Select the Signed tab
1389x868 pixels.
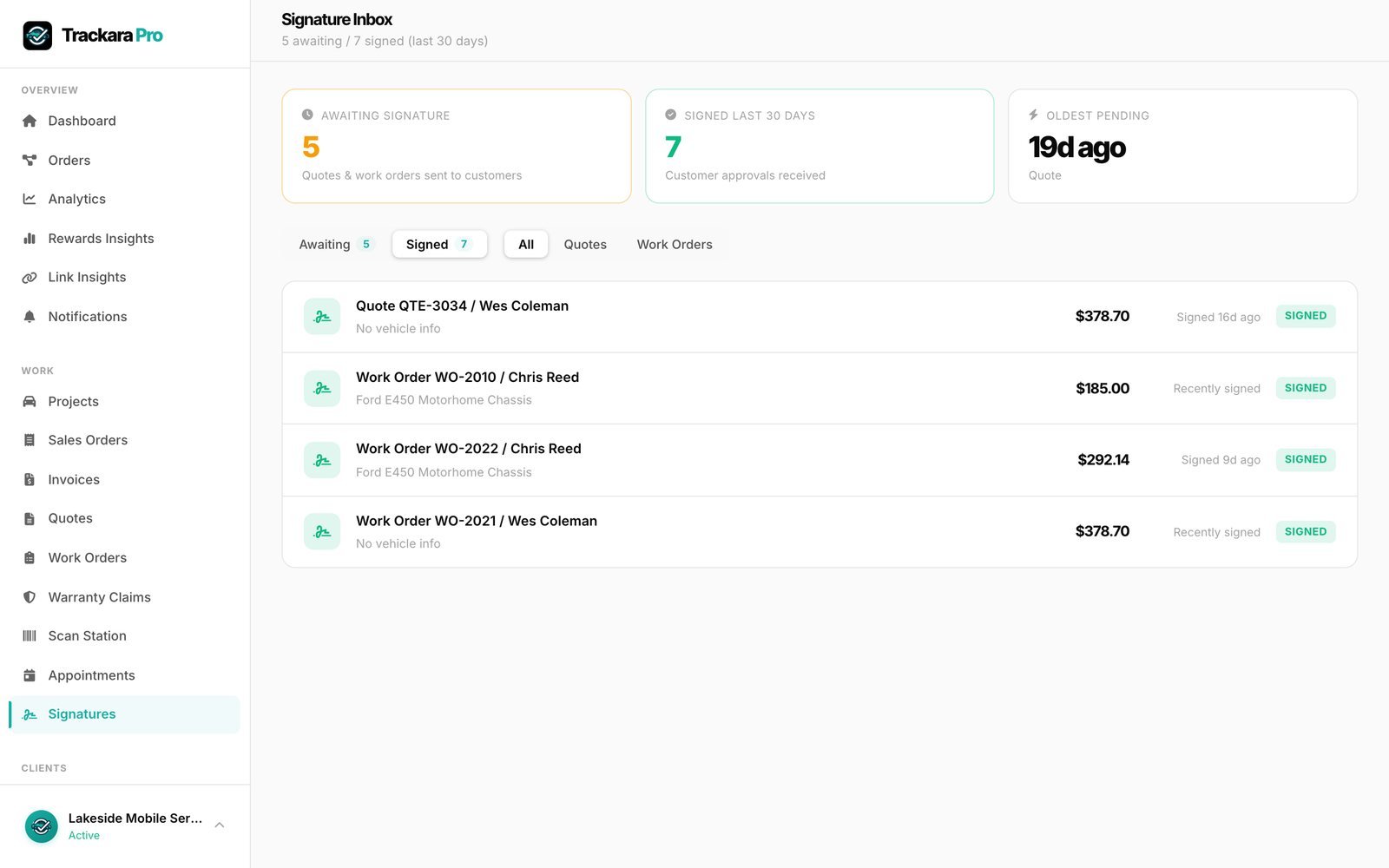[x=439, y=245]
